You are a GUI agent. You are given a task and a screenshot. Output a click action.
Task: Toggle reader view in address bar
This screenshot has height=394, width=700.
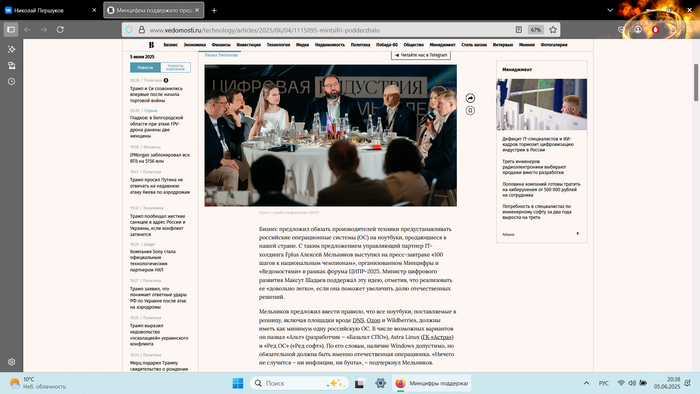(x=519, y=30)
